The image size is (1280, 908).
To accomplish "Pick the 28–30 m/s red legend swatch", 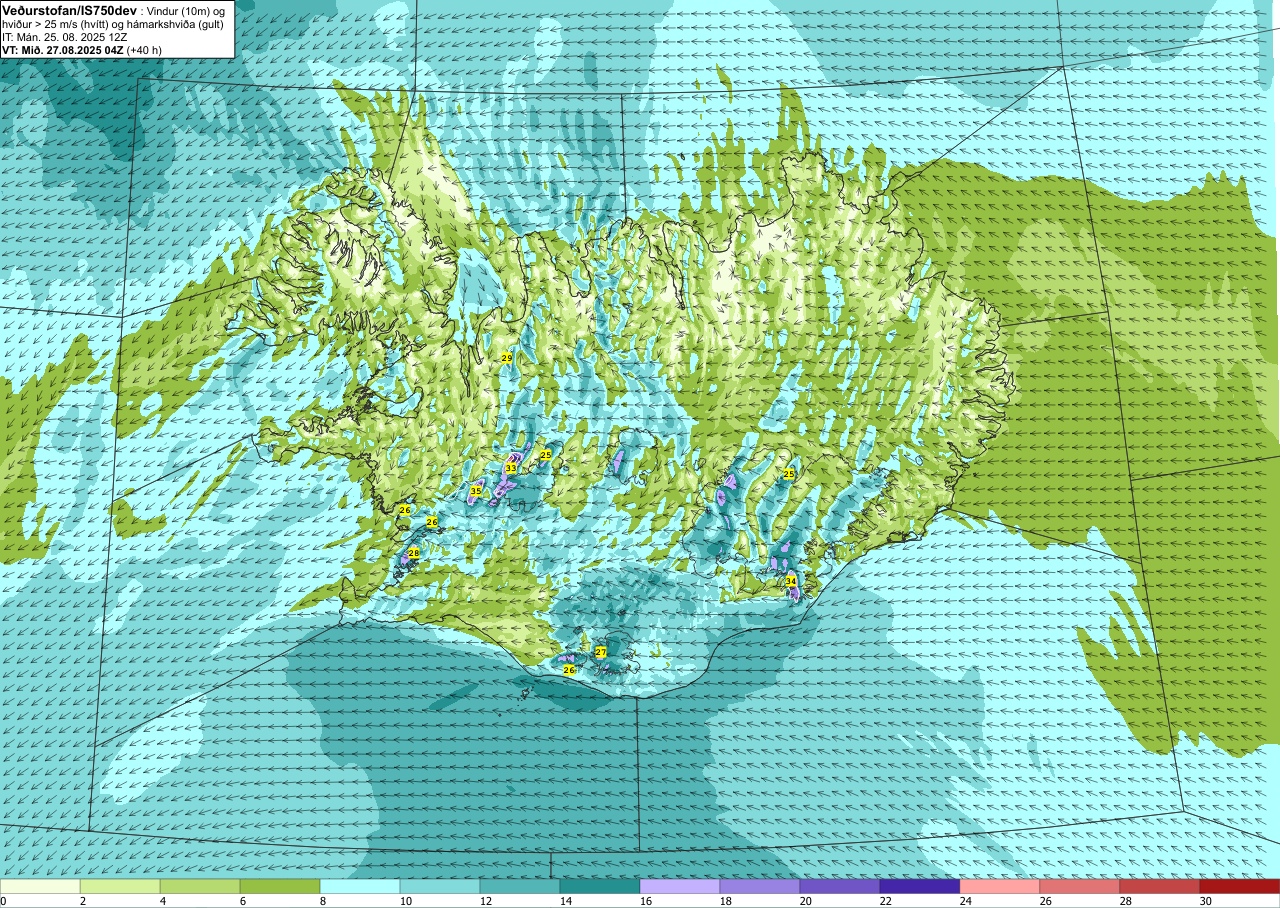I will 1160,886.
